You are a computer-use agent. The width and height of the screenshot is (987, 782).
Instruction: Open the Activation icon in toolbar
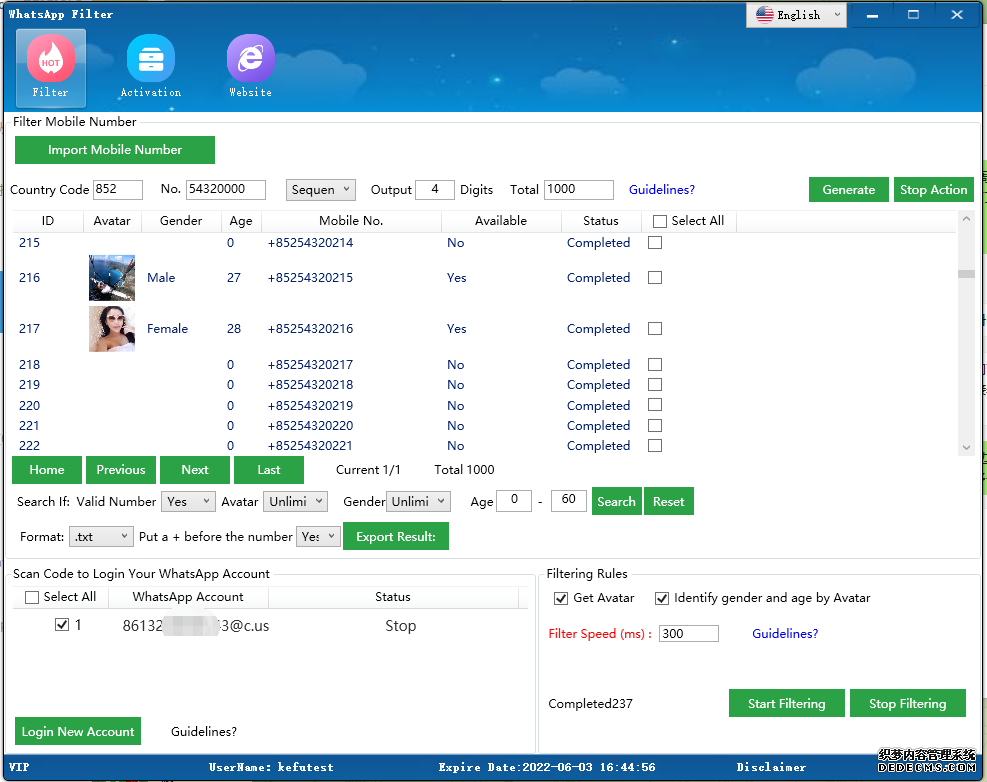click(150, 67)
